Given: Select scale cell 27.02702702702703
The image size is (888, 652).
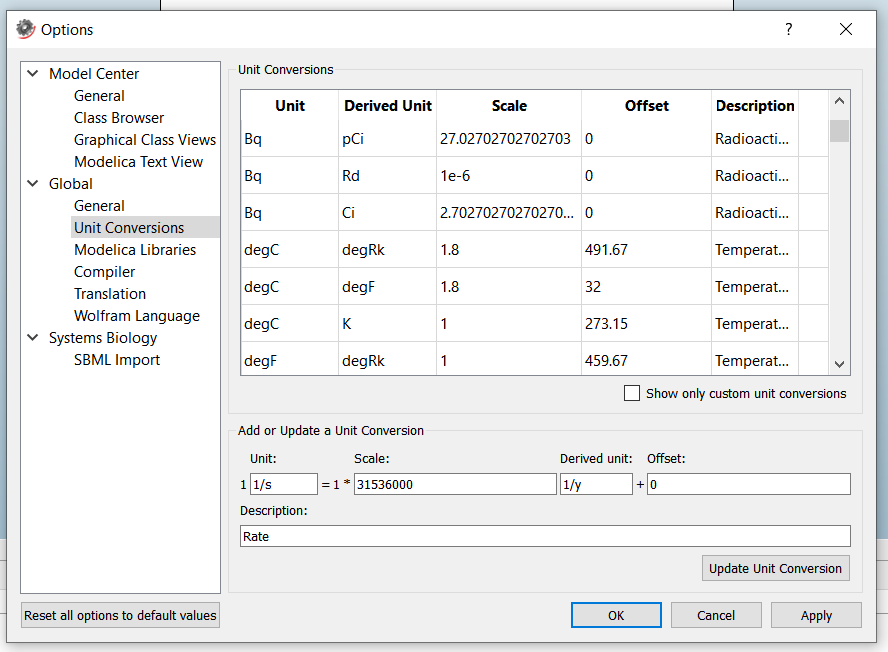Looking at the screenshot, I should (x=509, y=139).
